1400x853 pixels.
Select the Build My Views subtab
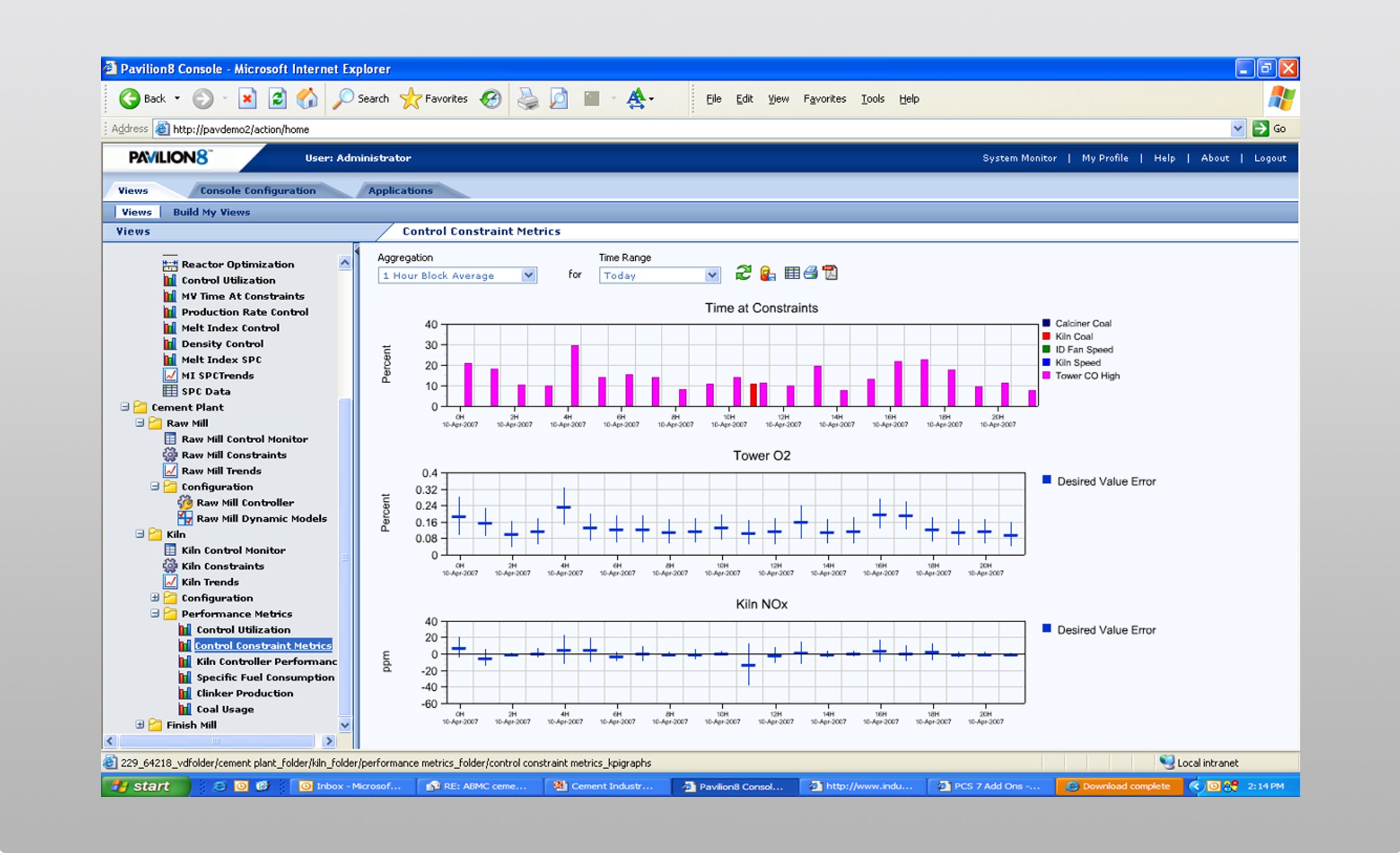(211, 212)
